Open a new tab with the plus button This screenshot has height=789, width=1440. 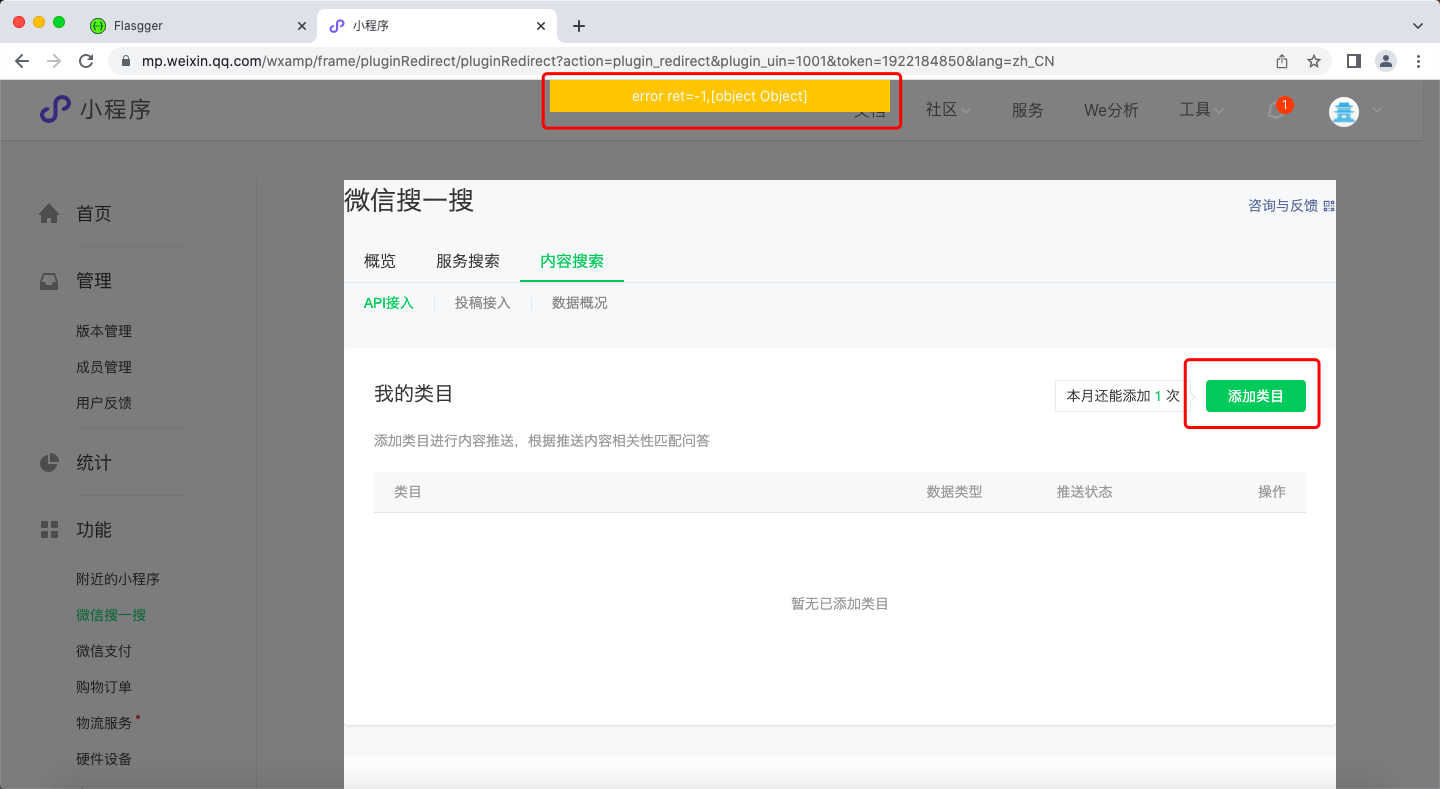coord(578,26)
